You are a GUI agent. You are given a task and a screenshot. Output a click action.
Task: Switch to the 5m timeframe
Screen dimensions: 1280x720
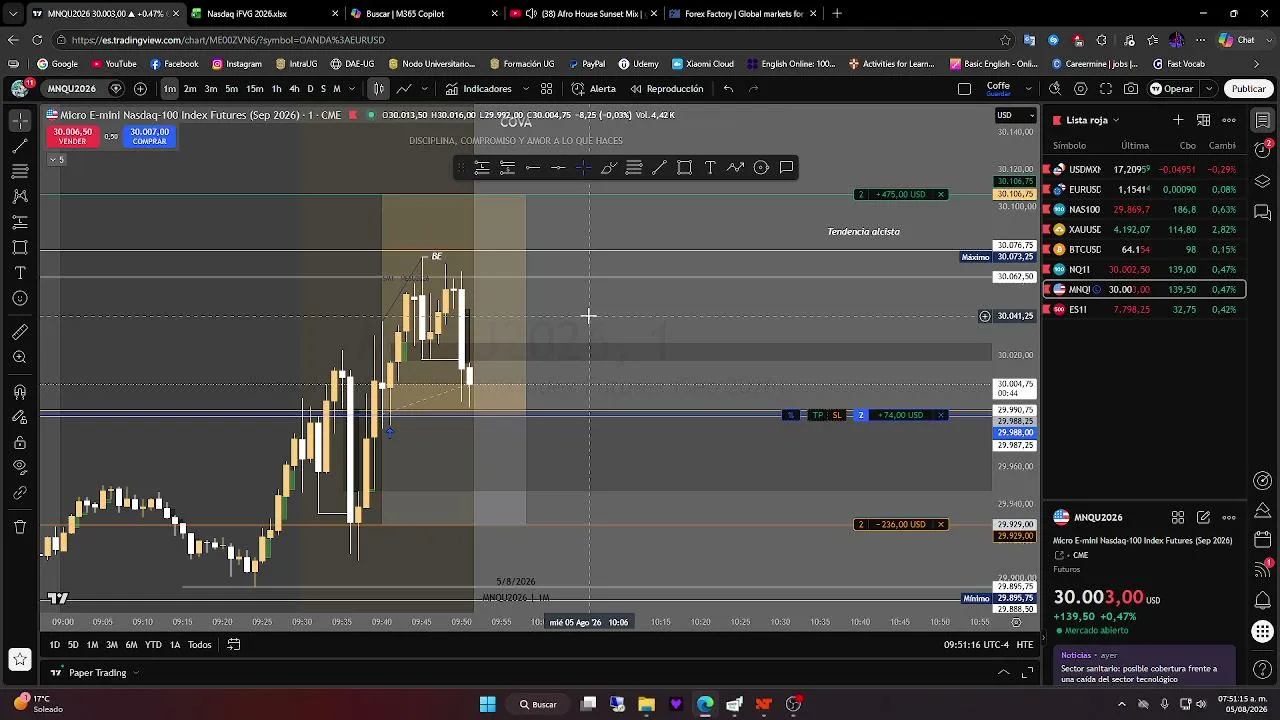(x=231, y=88)
